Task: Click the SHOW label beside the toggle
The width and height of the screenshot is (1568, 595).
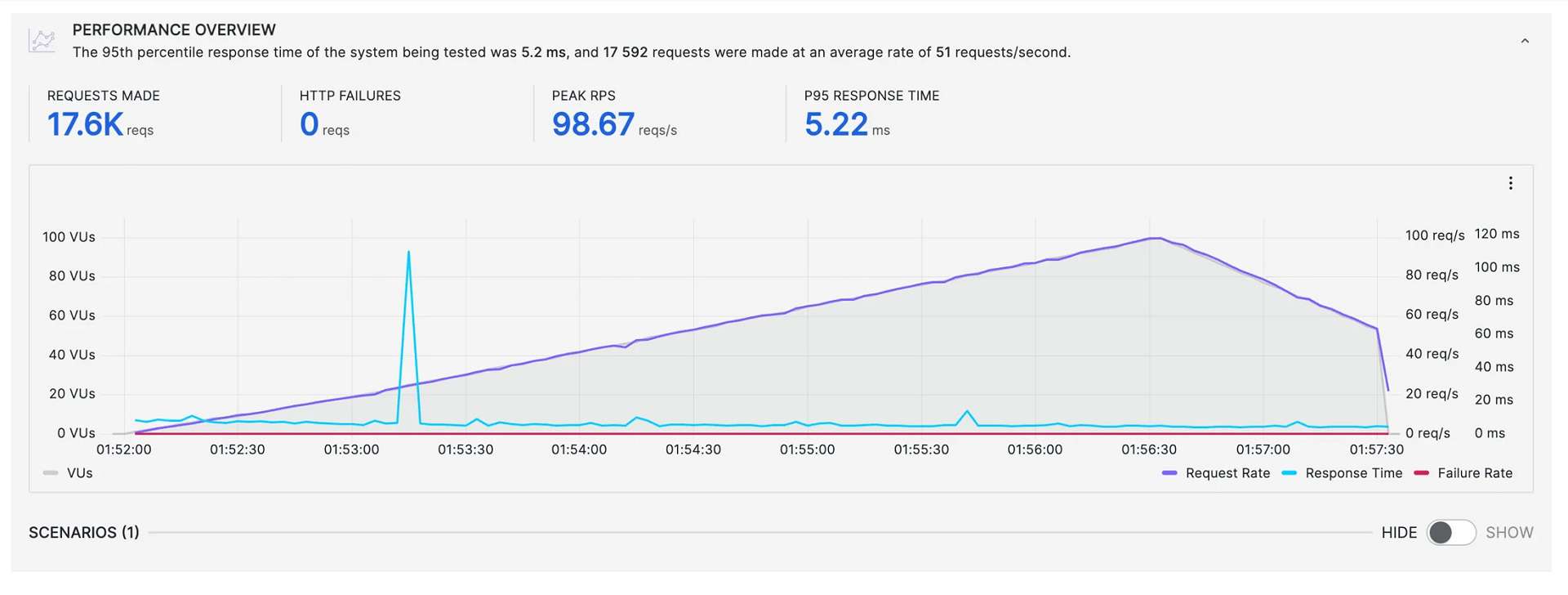Action: [x=1509, y=533]
